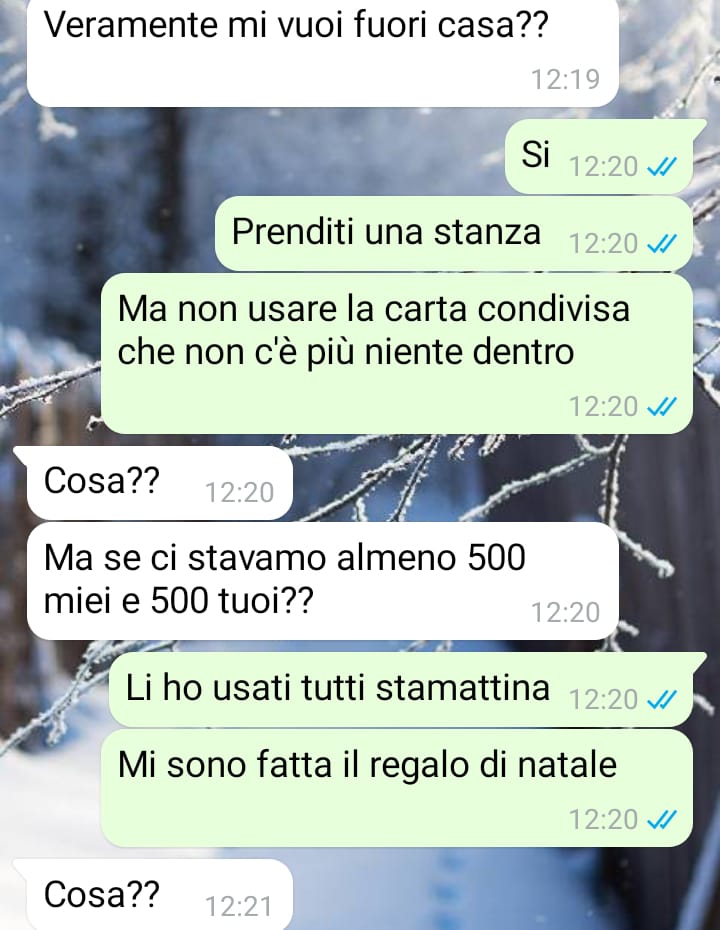Tap the 'Mi sono fatta il regalo di natale' bubble

pyautogui.click(x=397, y=788)
